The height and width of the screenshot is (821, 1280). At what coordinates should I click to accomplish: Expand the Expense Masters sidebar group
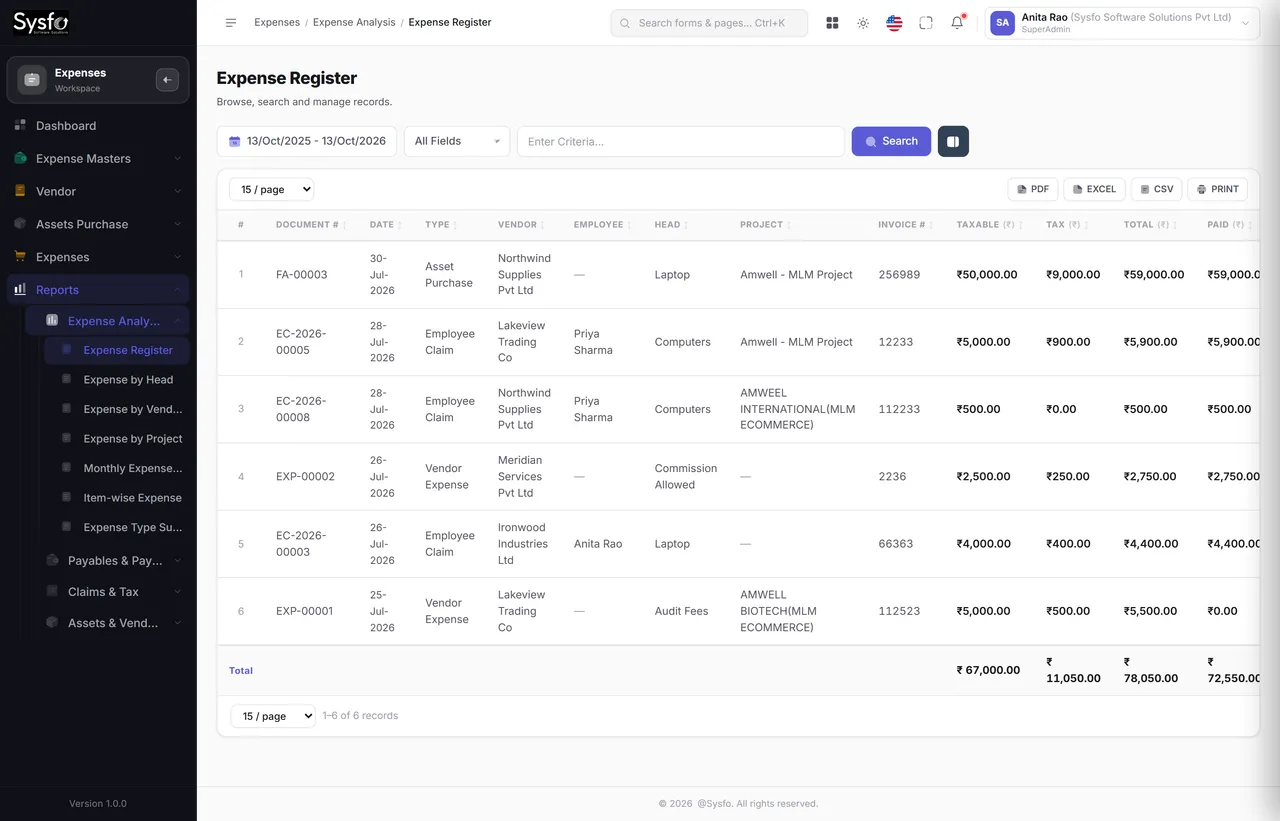[98, 159]
